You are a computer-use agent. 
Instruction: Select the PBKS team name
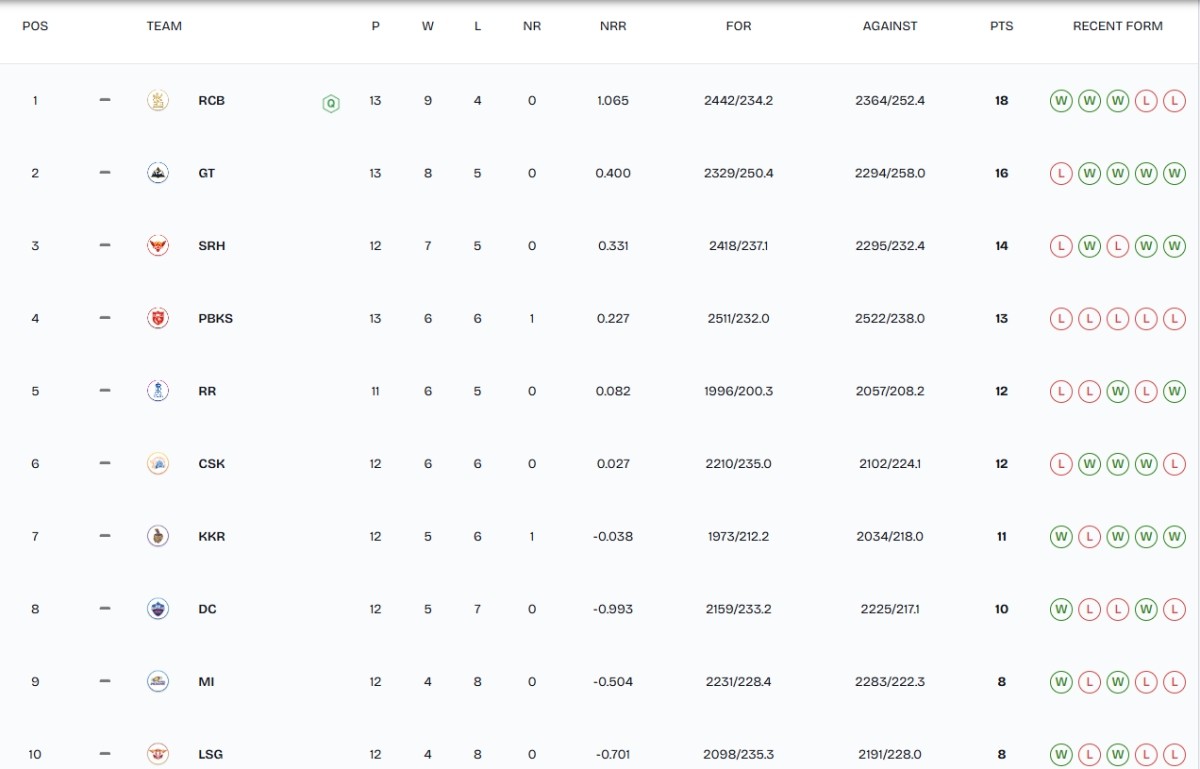tap(215, 319)
